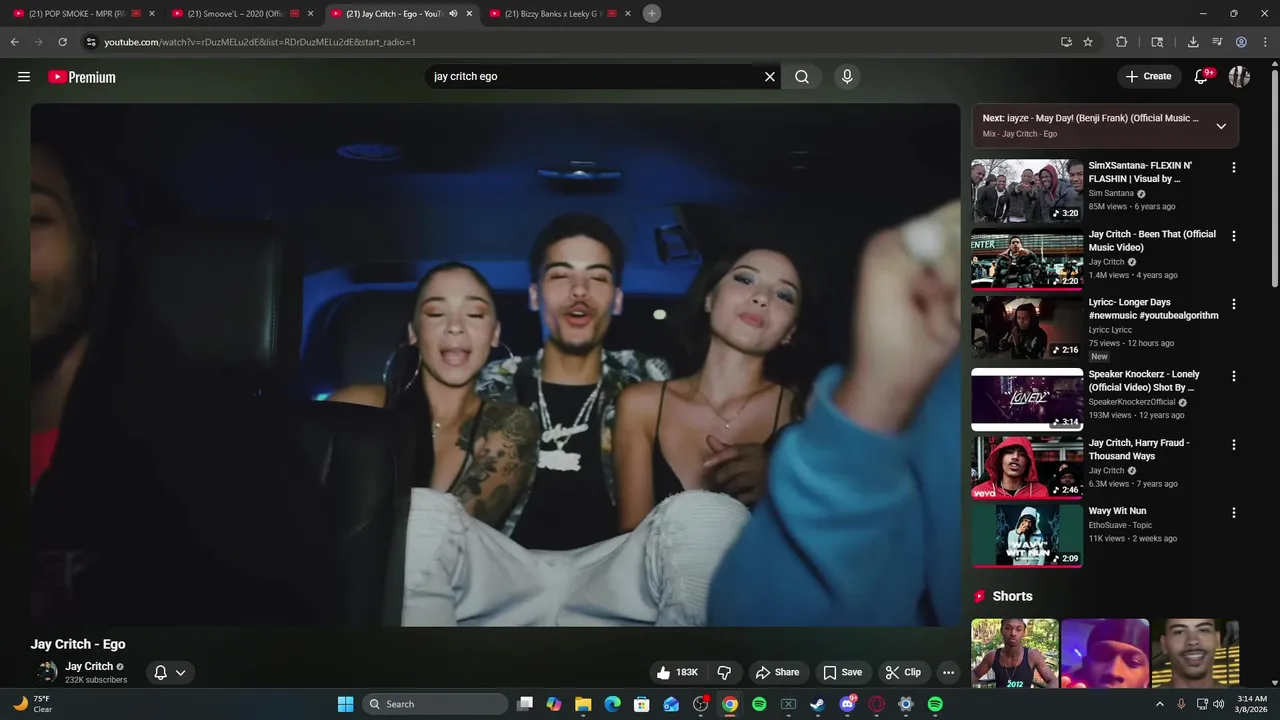This screenshot has height=720, width=1280.
Task: Open the Thousand Ways video title
Action: click(1138, 449)
